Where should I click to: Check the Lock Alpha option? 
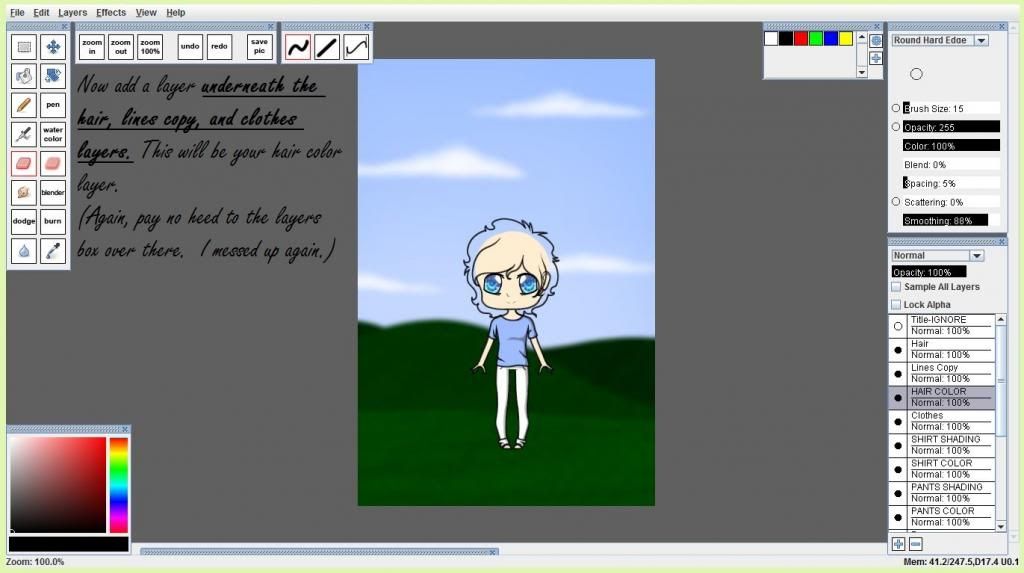896,305
